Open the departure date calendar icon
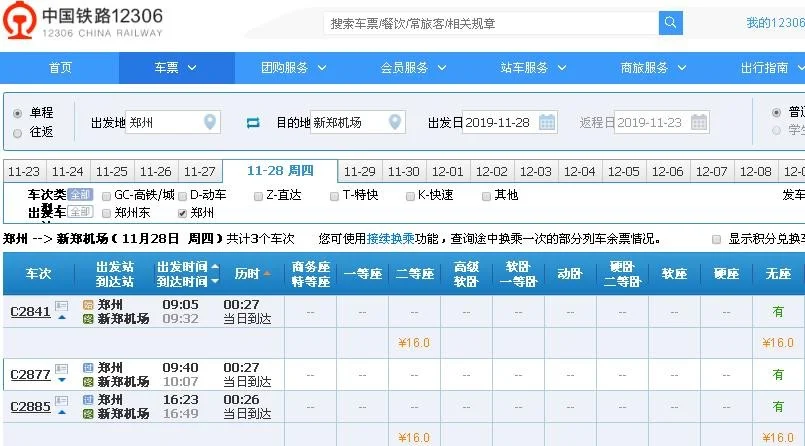Screen dimensions: 805x446 [547, 122]
